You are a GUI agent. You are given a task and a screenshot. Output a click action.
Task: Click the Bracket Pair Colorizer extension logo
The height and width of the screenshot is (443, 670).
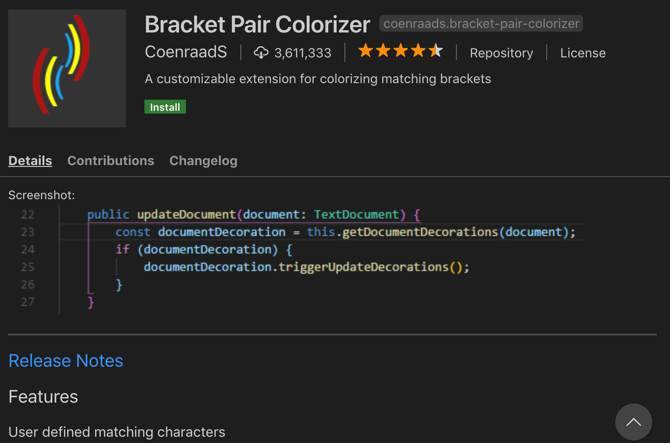[67, 69]
